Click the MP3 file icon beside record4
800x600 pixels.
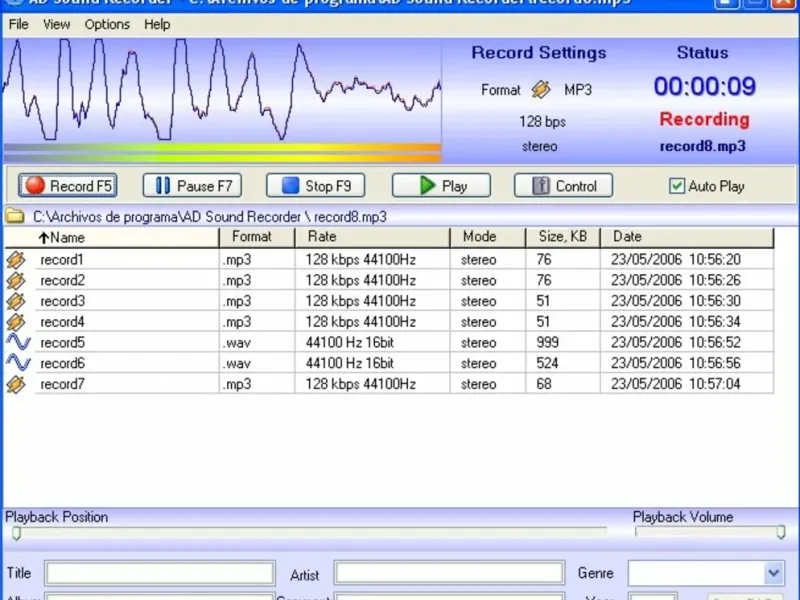(x=16, y=322)
